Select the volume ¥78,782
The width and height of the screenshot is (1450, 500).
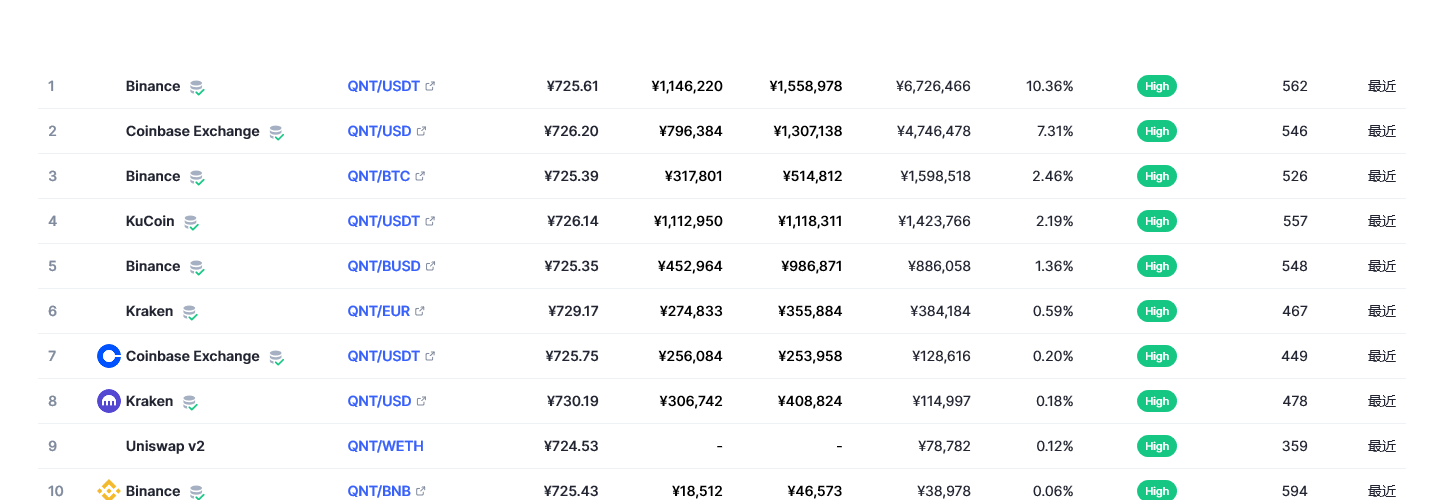pyautogui.click(x=944, y=446)
